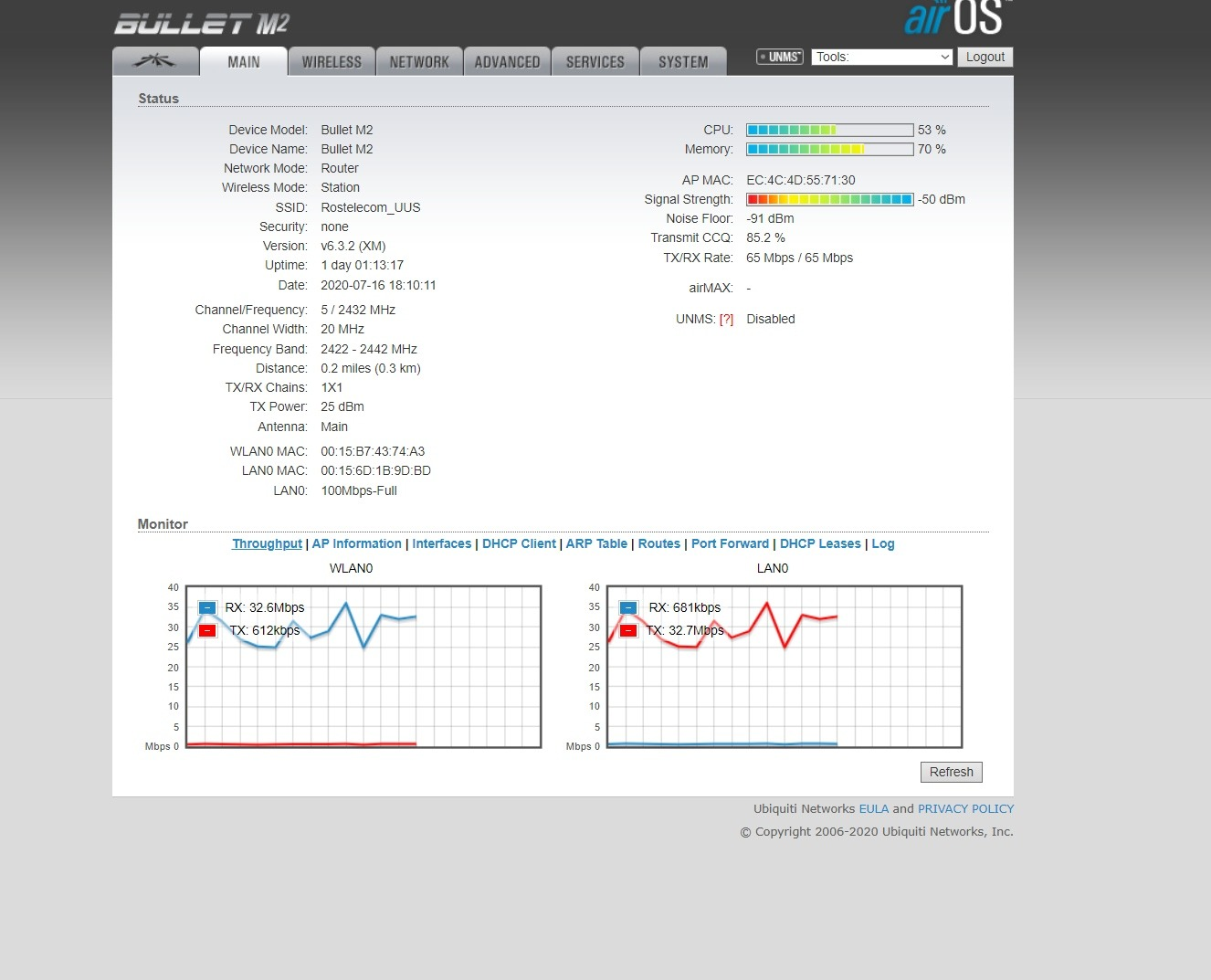Click the Logout button

pyautogui.click(x=985, y=57)
